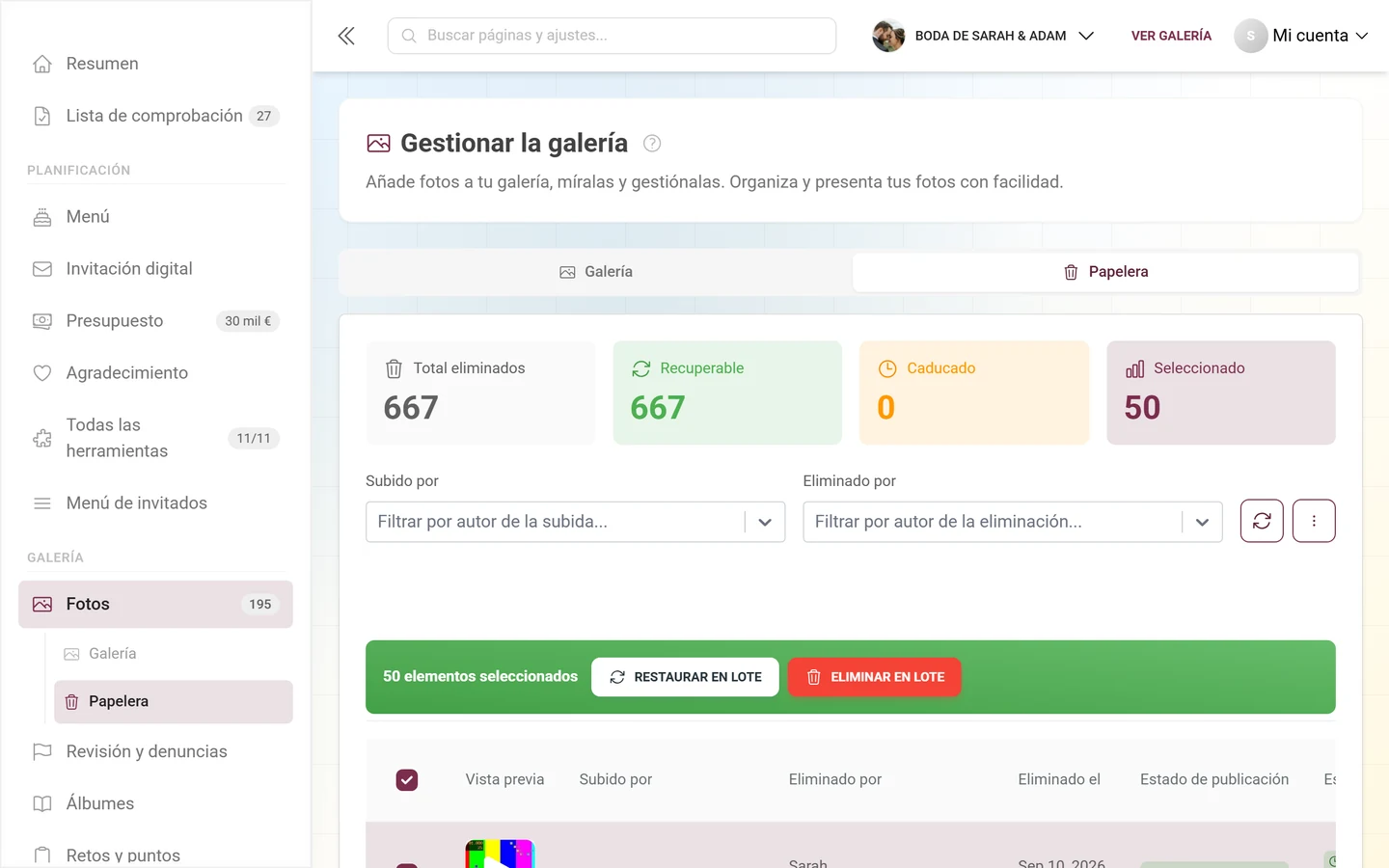The height and width of the screenshot is (868, 1389).
Task: Click the Eliminar en lote button
Action: [875, 677]
